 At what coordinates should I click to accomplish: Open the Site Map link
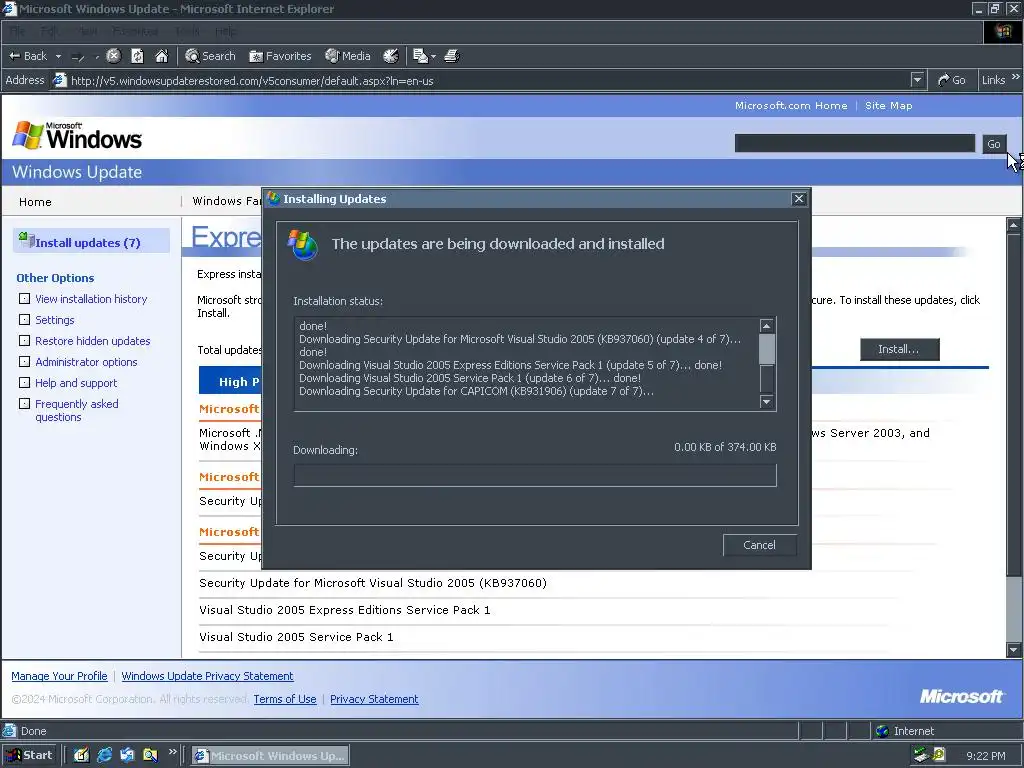tap(888, 105)
